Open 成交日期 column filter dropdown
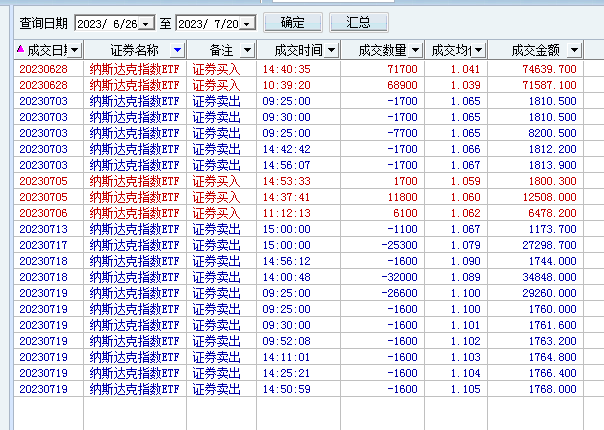The height and width of the screenshot is (430, 604). coord(75,50)
